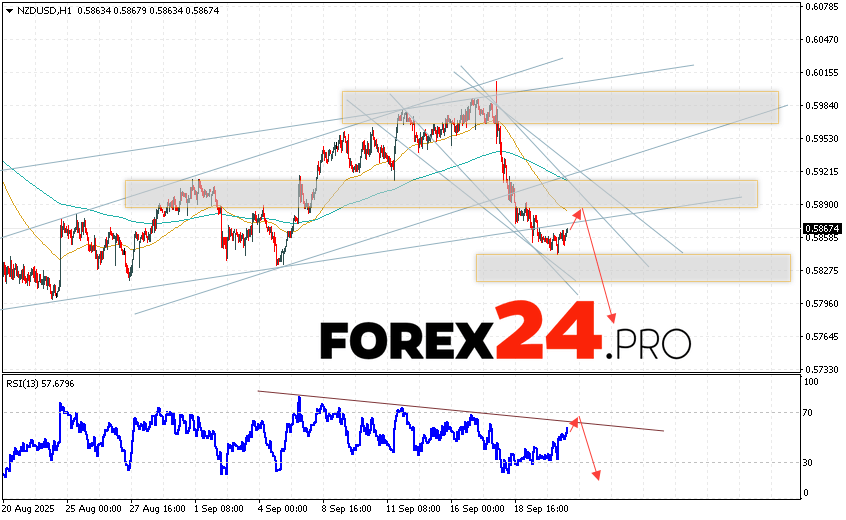The height and width of the screenshot is (520, 846).
Task: Select the lower support zone near 0.58275
Action: coord(632,267)
